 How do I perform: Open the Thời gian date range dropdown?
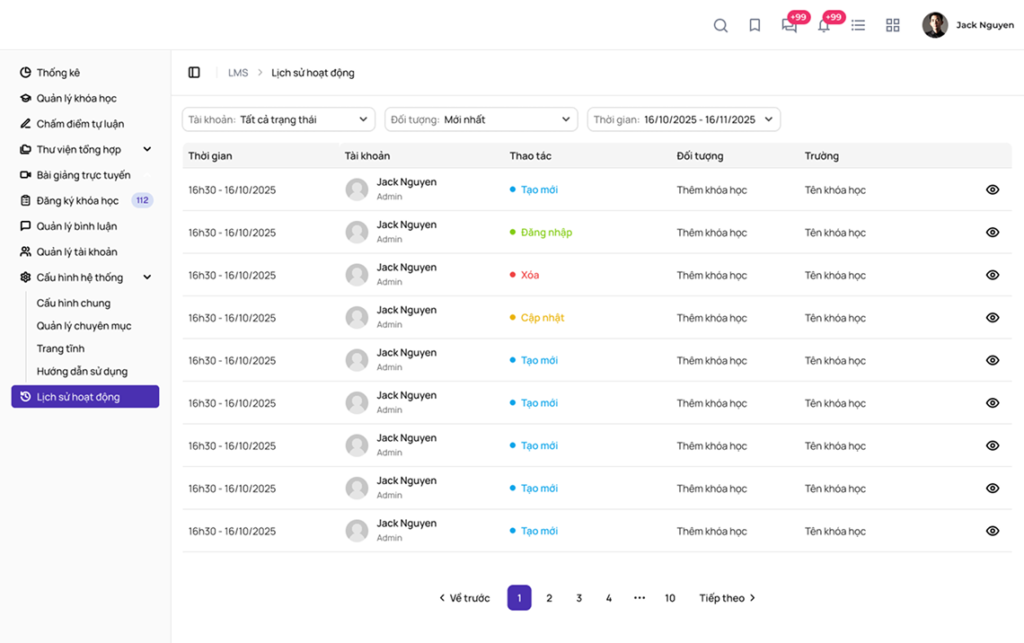pyautogui.click(x=683, y=120)
